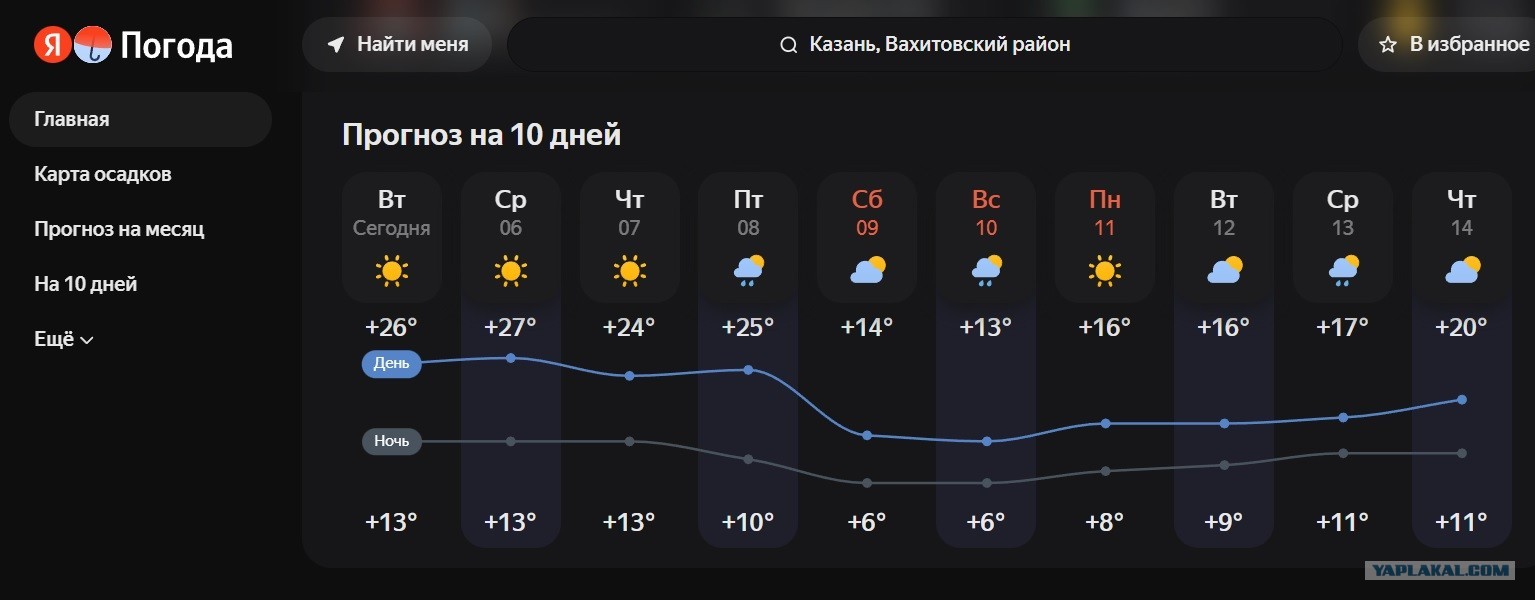Viewport: 1535px width, 600px height.
Task: Click the rain icon for Wednesday 13
Action: point(1342,270)
